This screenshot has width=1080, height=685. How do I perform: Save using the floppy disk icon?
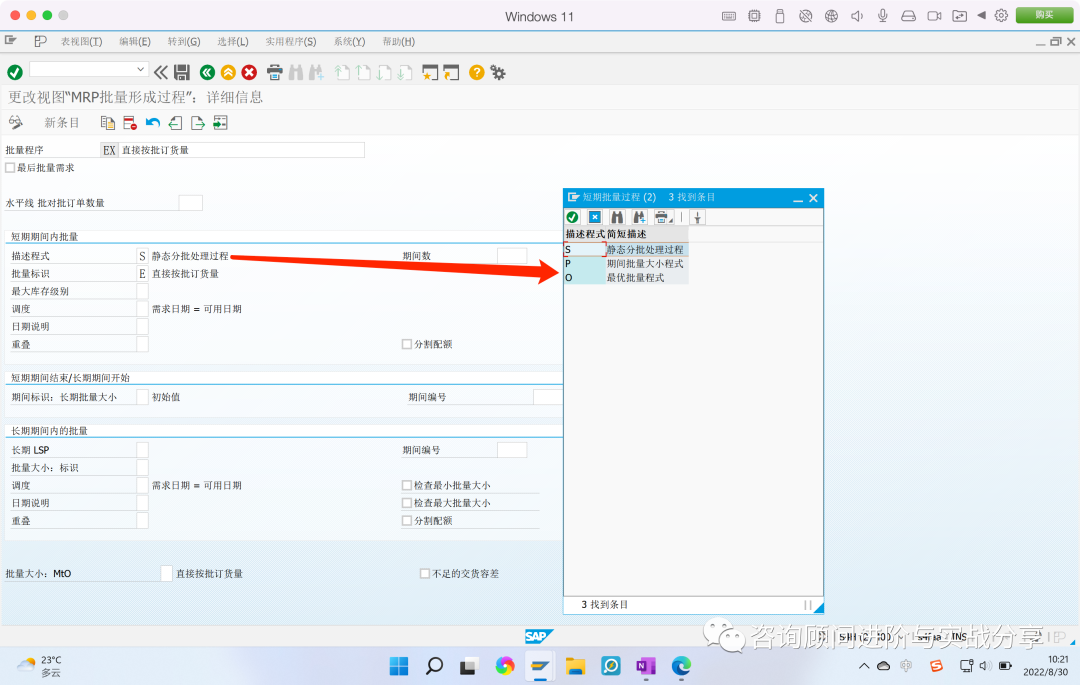point(182,72)
